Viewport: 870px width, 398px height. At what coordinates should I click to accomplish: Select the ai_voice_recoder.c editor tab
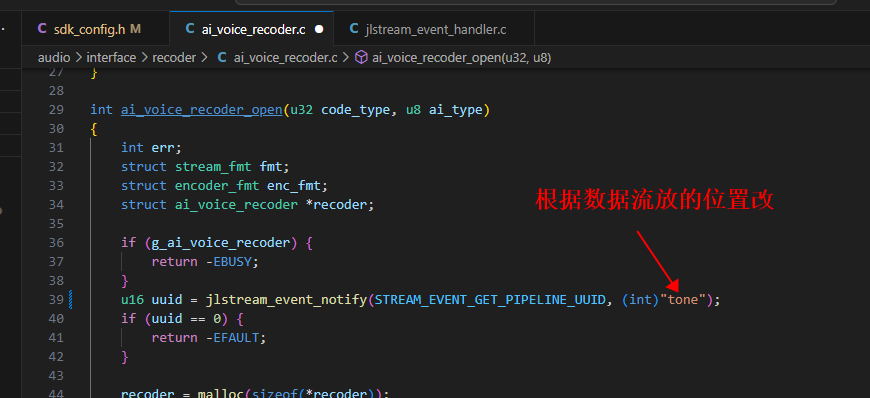click(251, 29)
